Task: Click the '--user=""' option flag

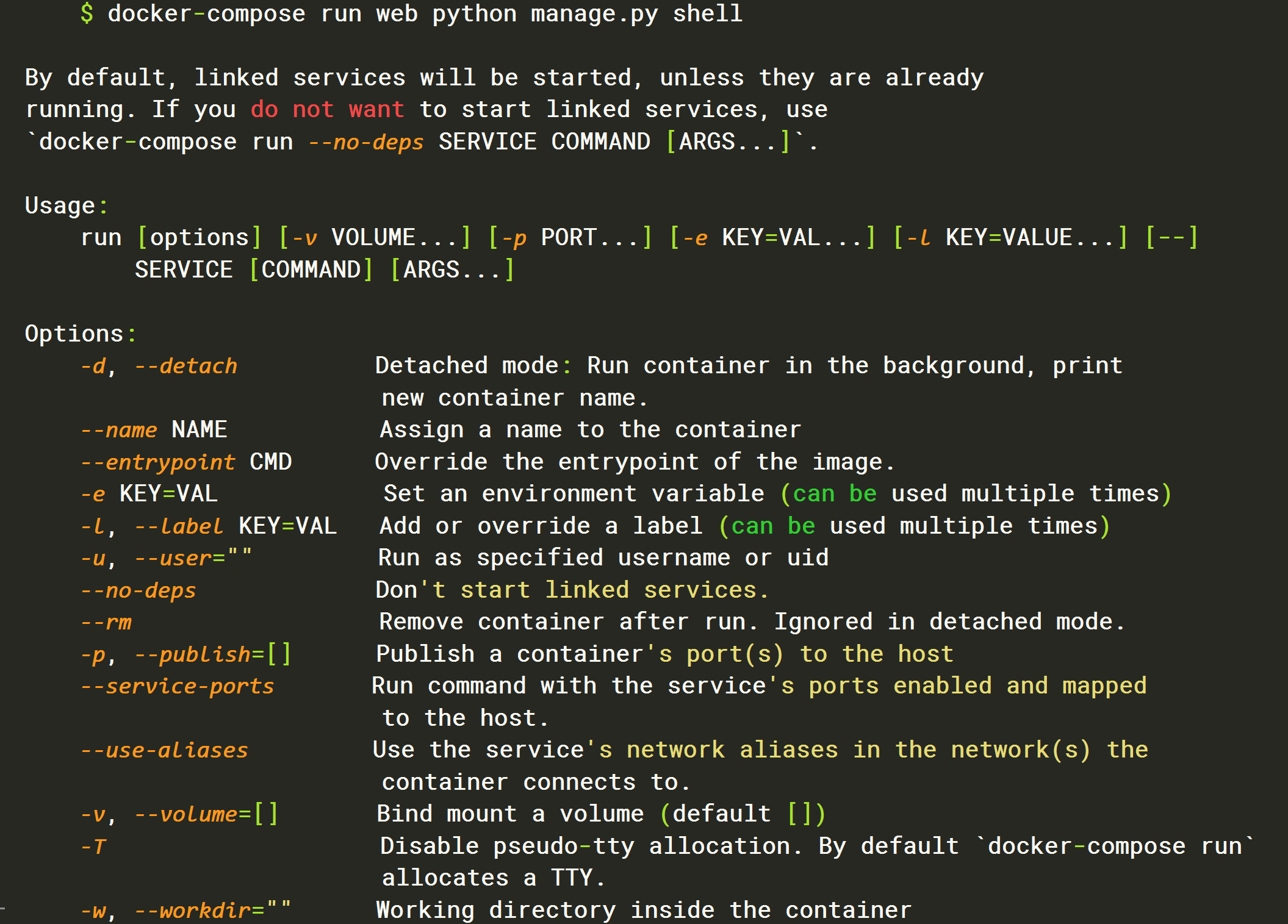Action: coord(193,558)
